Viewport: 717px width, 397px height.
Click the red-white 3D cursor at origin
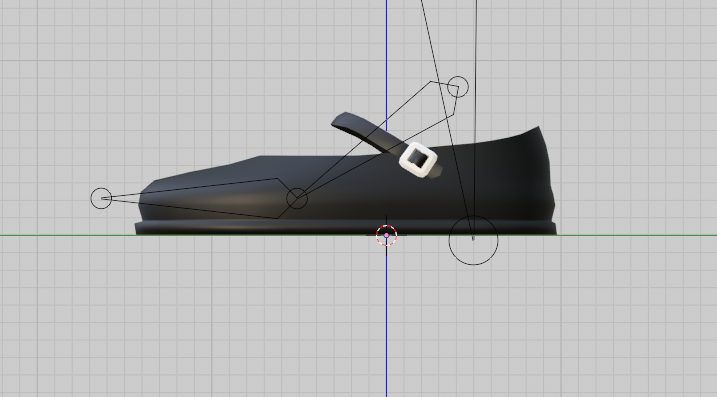point(386,235)
